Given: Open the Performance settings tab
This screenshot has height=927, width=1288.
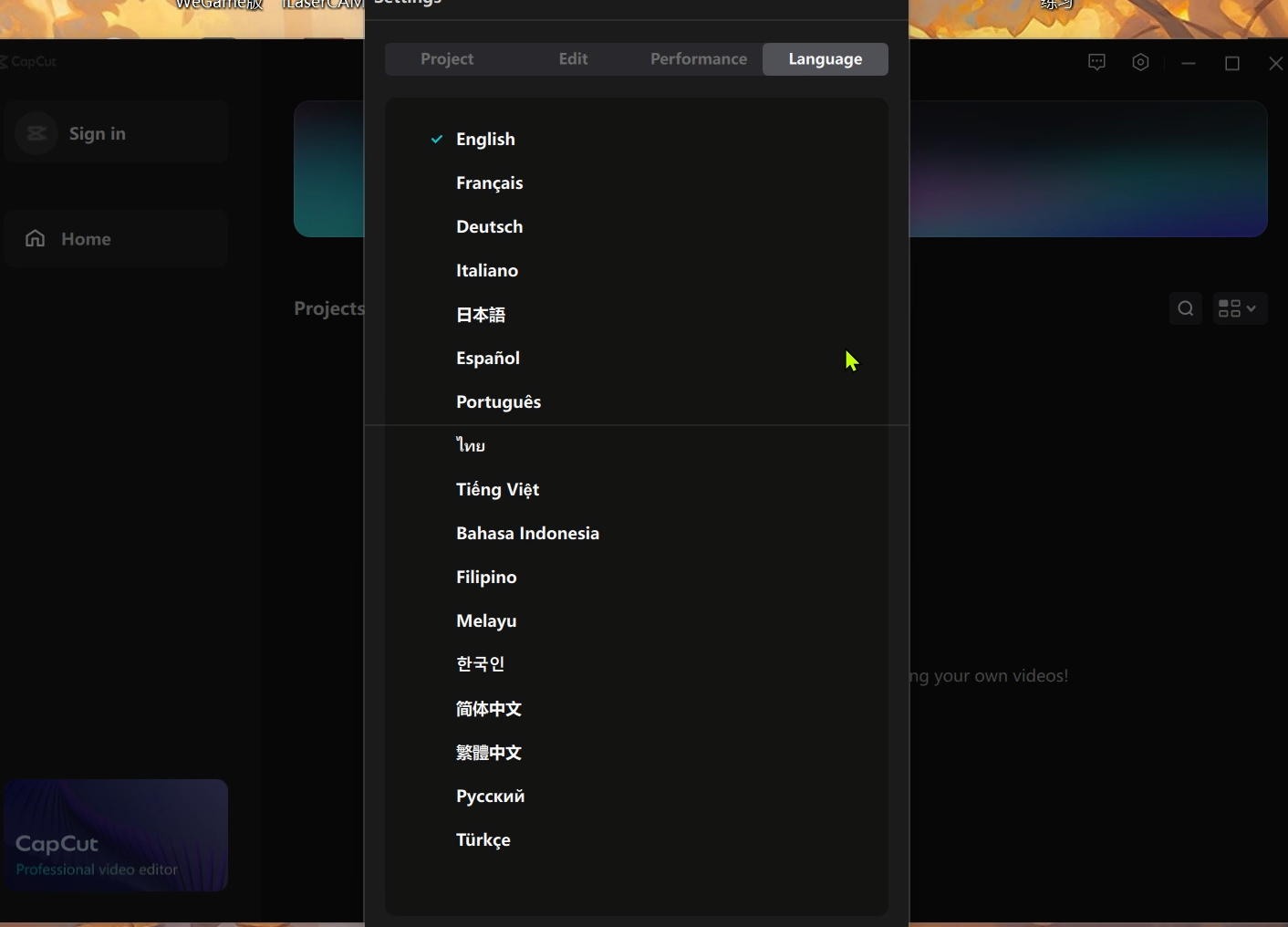Looking at the screenshot, I should coord(699,59).
